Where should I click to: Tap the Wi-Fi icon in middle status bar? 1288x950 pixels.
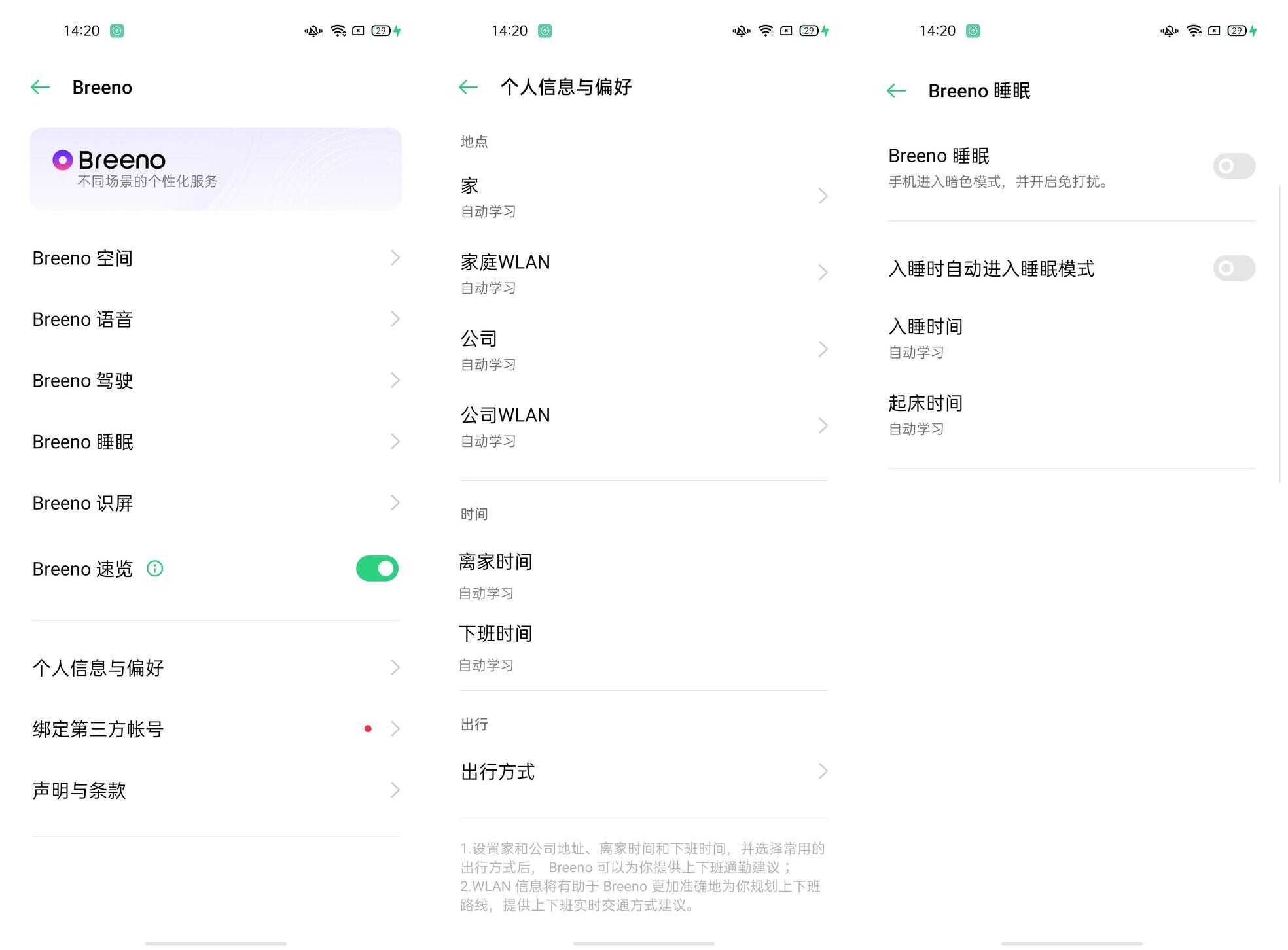(x=766, y=31)
